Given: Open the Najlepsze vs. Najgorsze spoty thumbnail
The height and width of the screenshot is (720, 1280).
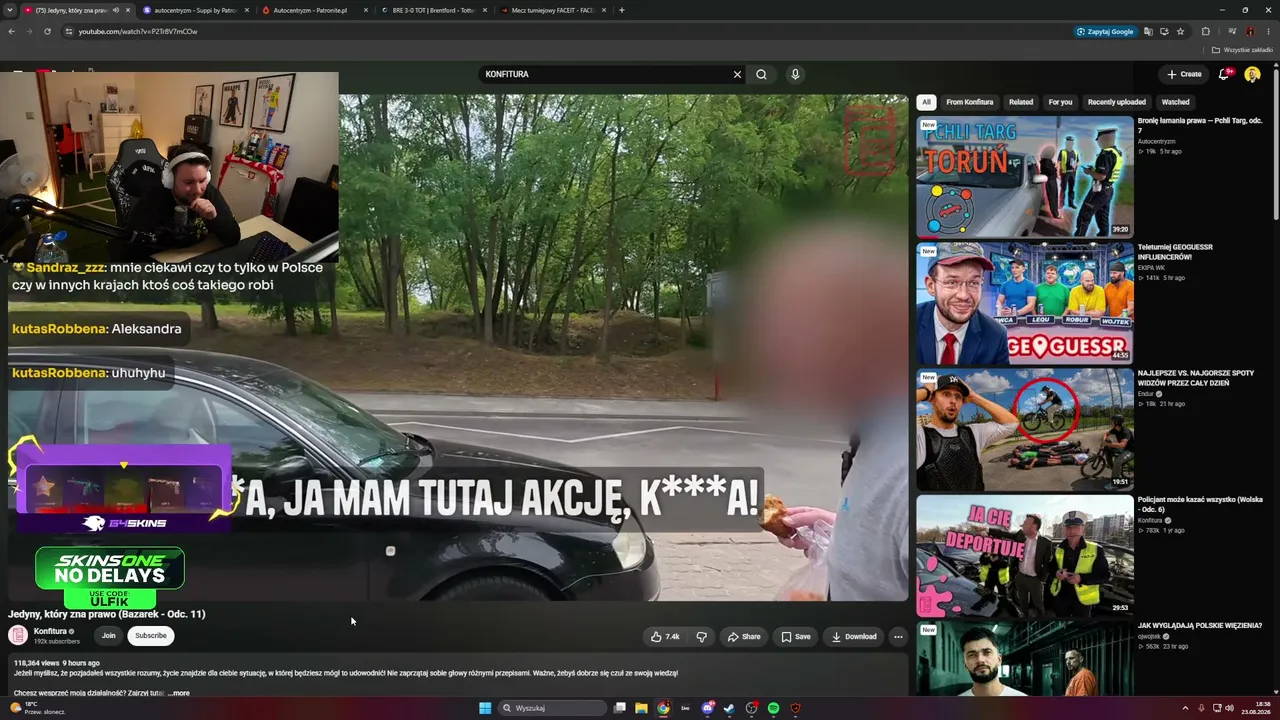Looking at the screenshot, I should (x=1025, y=430).
